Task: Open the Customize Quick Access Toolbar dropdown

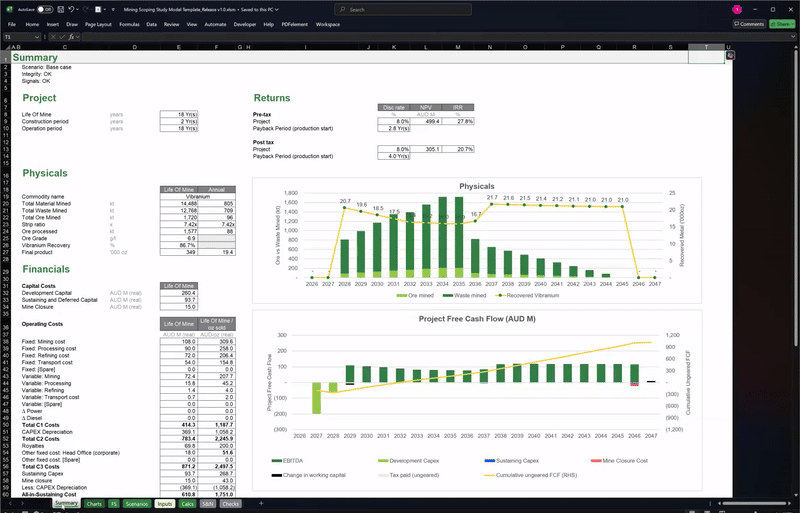Action: (x=113, y=9)
